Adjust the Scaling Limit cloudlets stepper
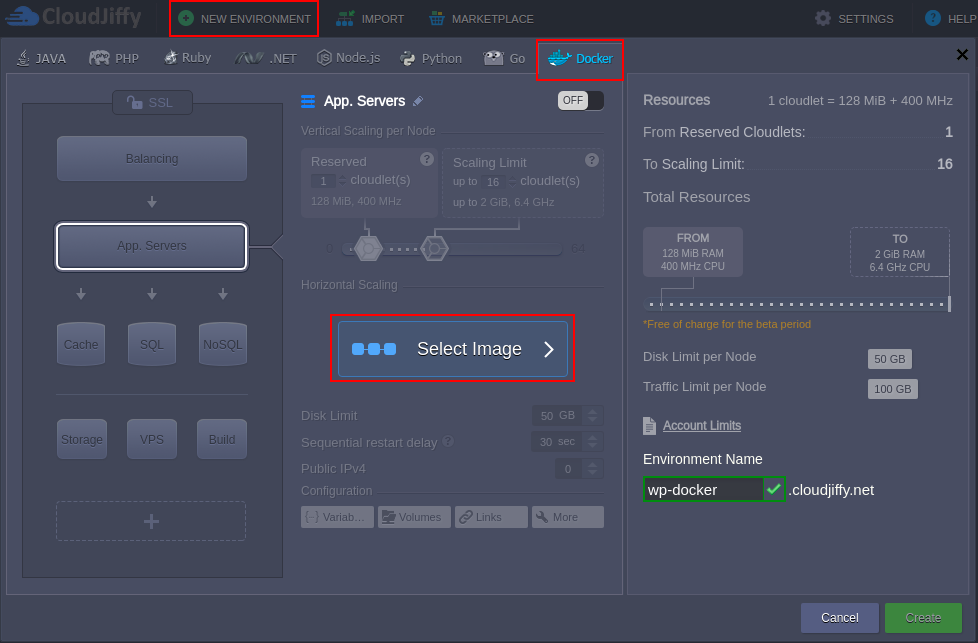Screen dimensions: 978x643 pyautogui.click(x=512, y=181)
